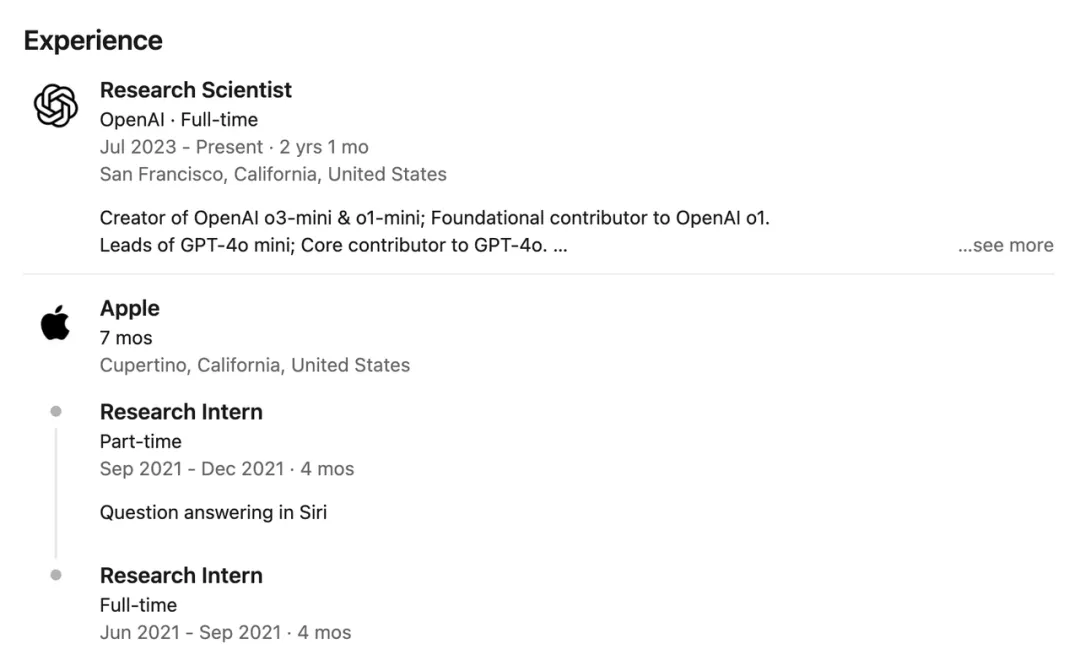This screenshot has height=671, width=1080.
Task: Click the Cupertino, California location text
Action: pyautogui.click(x=254, y=365)
